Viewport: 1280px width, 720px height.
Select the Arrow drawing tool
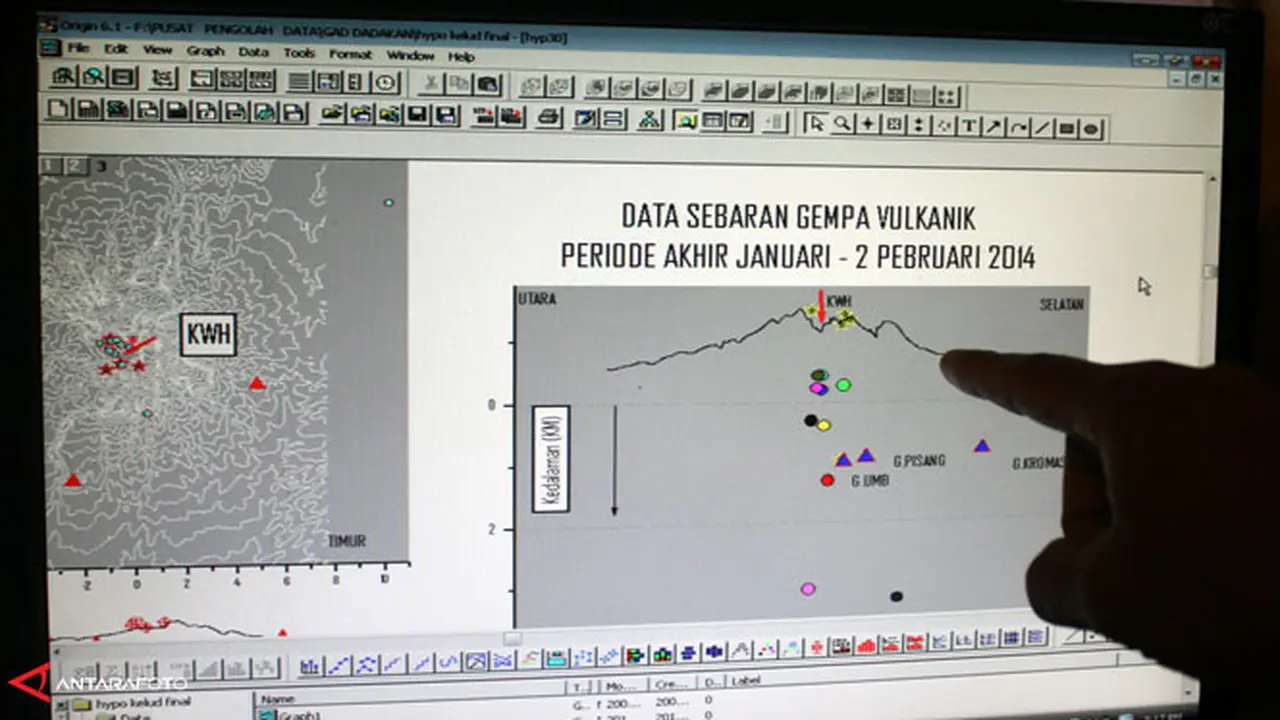993,127
